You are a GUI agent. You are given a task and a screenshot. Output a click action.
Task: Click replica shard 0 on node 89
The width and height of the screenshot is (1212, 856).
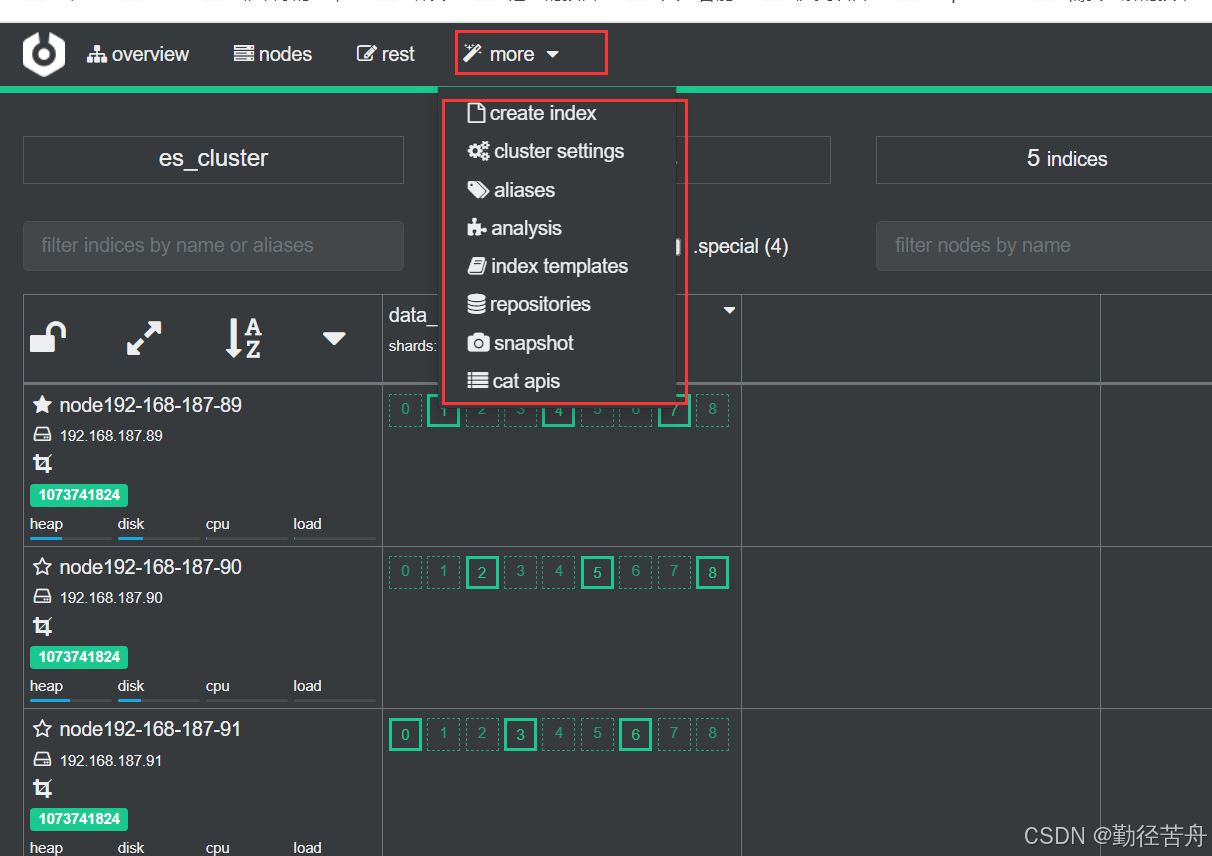click(x=405, y=410)
